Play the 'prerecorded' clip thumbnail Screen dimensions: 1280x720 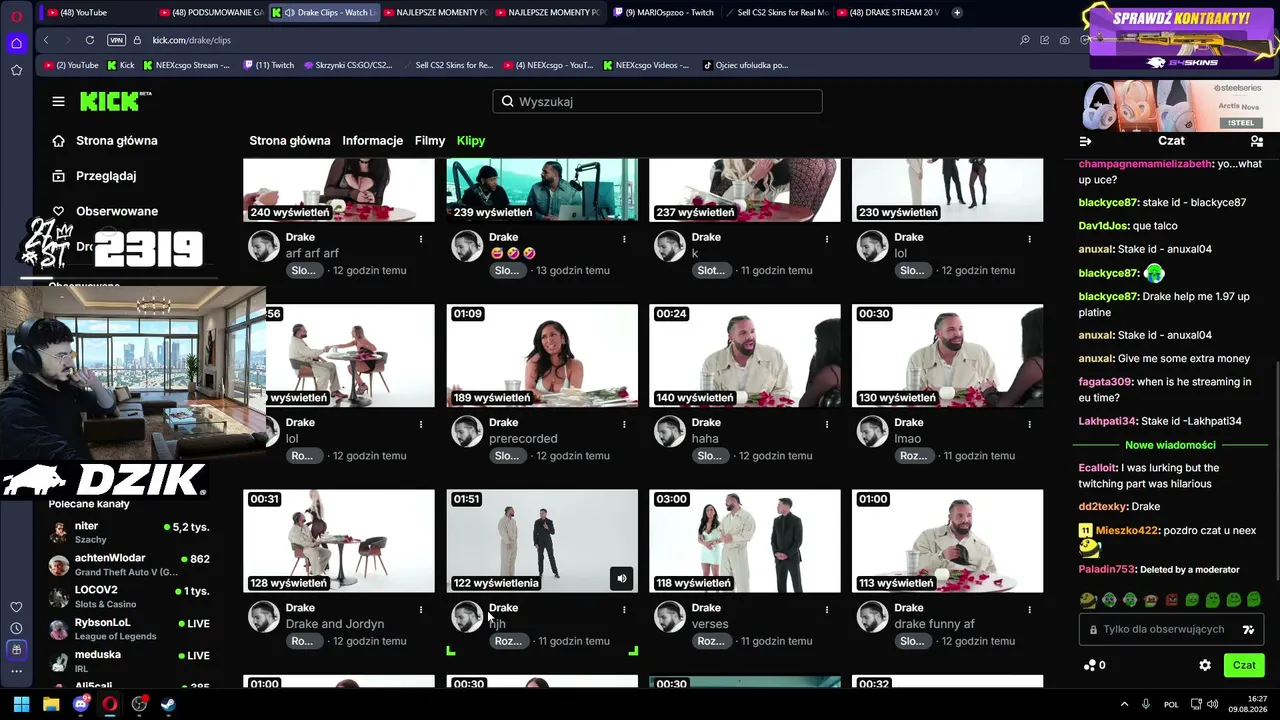point(542,355)
